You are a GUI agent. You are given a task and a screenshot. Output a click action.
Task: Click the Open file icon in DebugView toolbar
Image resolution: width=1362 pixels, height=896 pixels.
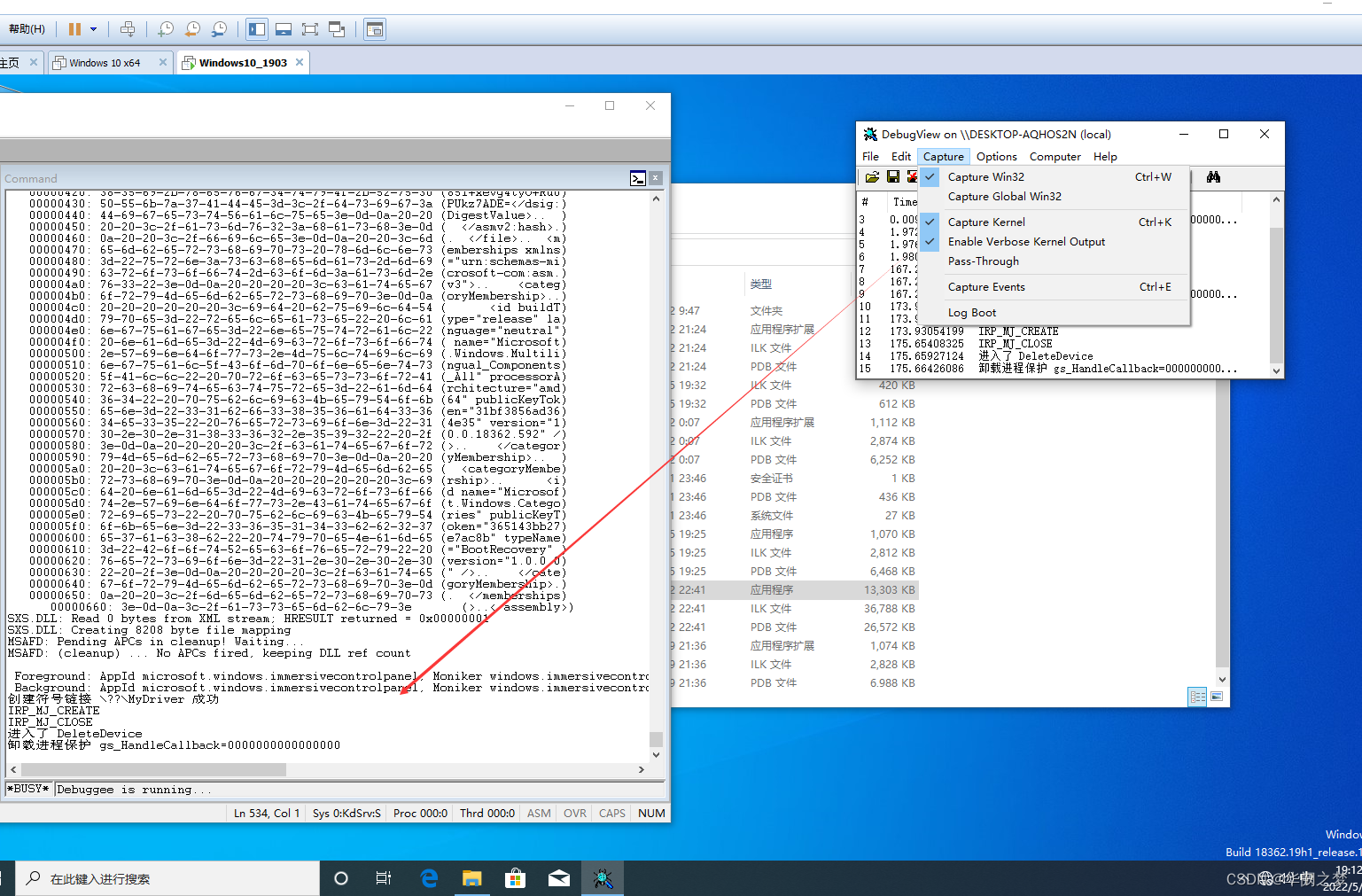(x=872, y=177)
